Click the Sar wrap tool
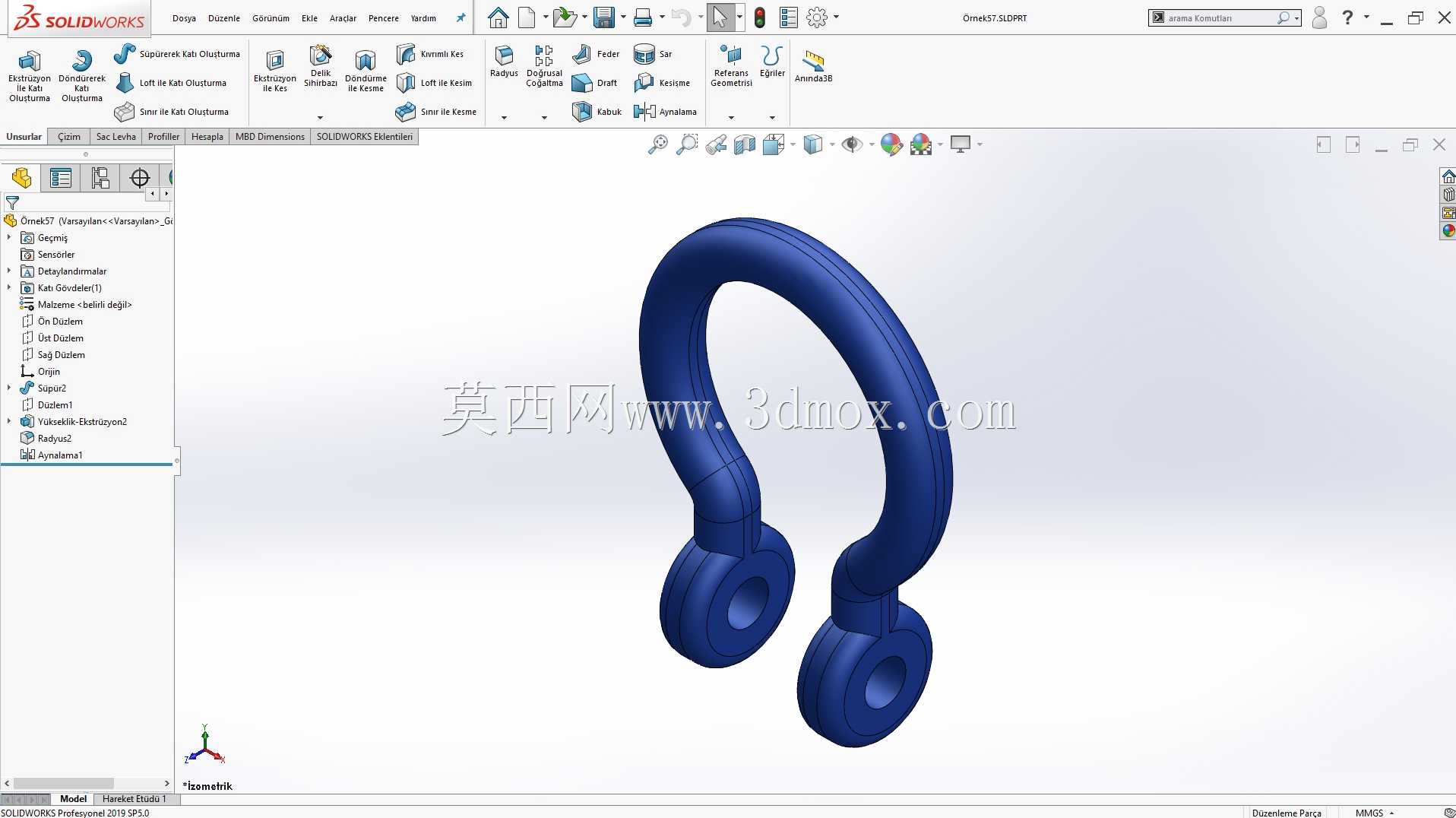The width and height of the screenshot is (1456, 818). pos(653,54)
